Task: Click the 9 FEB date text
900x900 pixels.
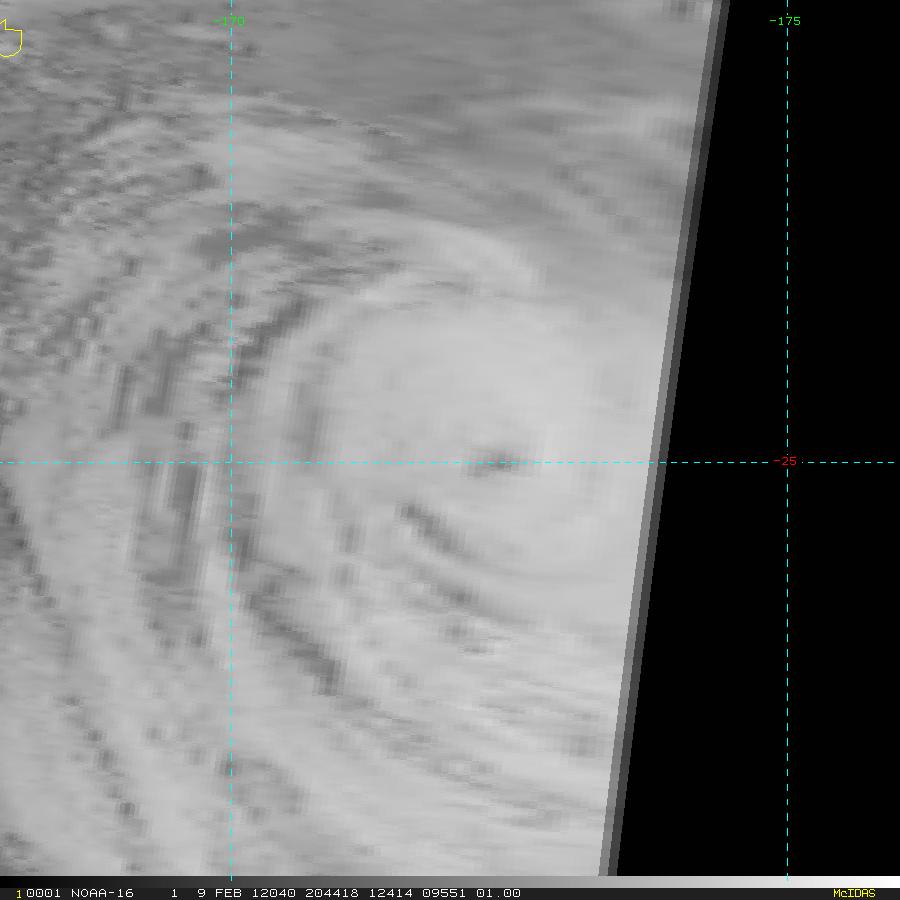Action: pyautogui.click(x=219, y=893)
